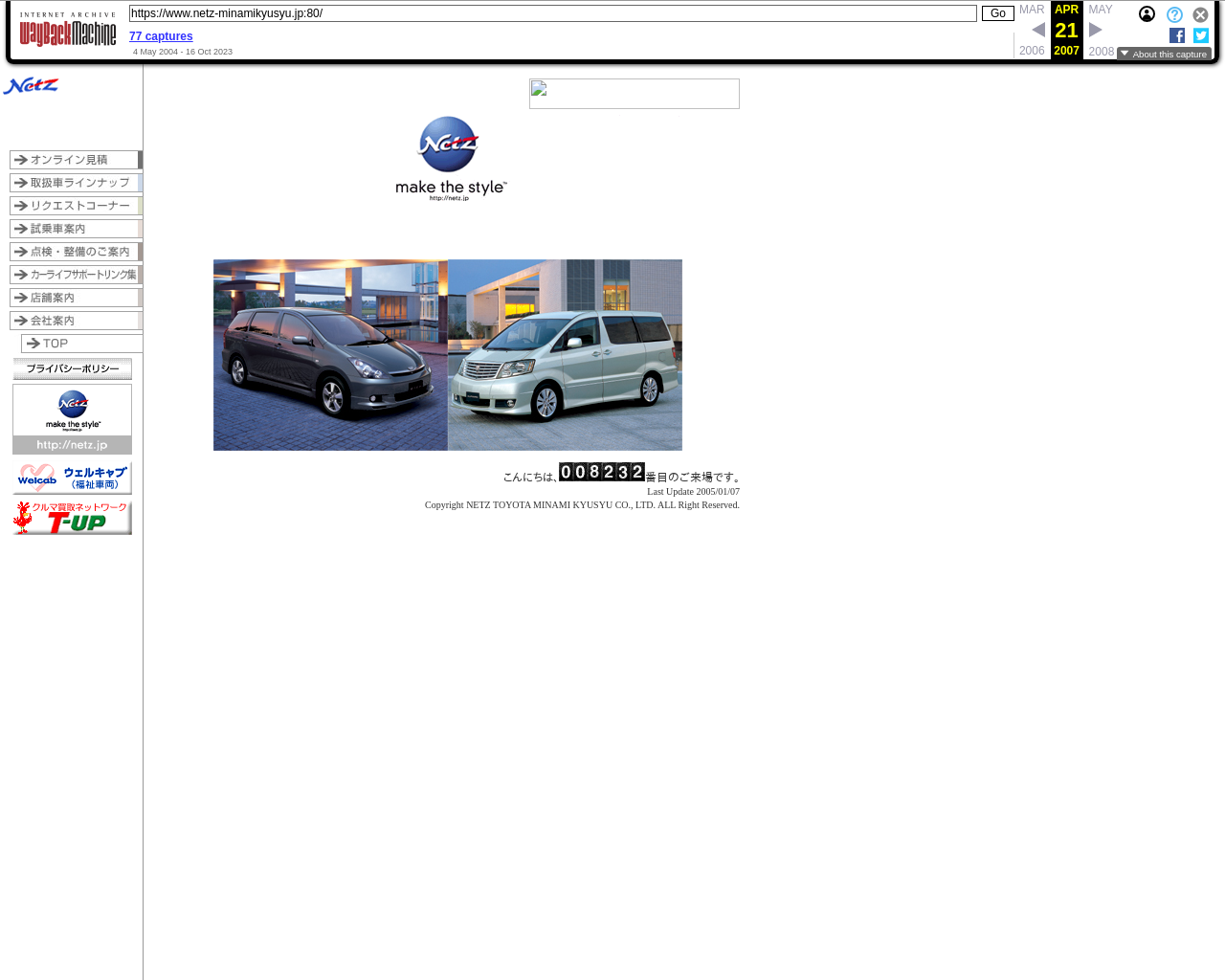Go to next capture arrow
The height and width of the screenshot is (980, 1225).
tap(1096, 30)
